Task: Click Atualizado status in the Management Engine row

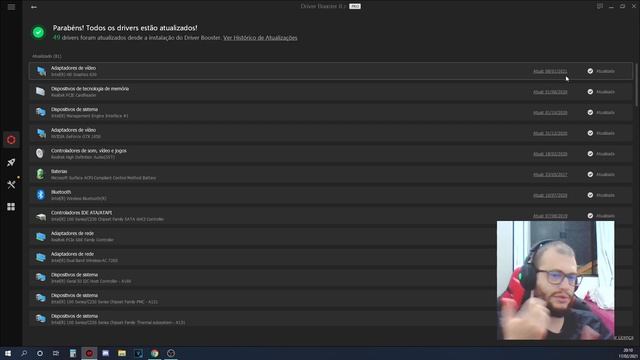Action: [601, 112]
